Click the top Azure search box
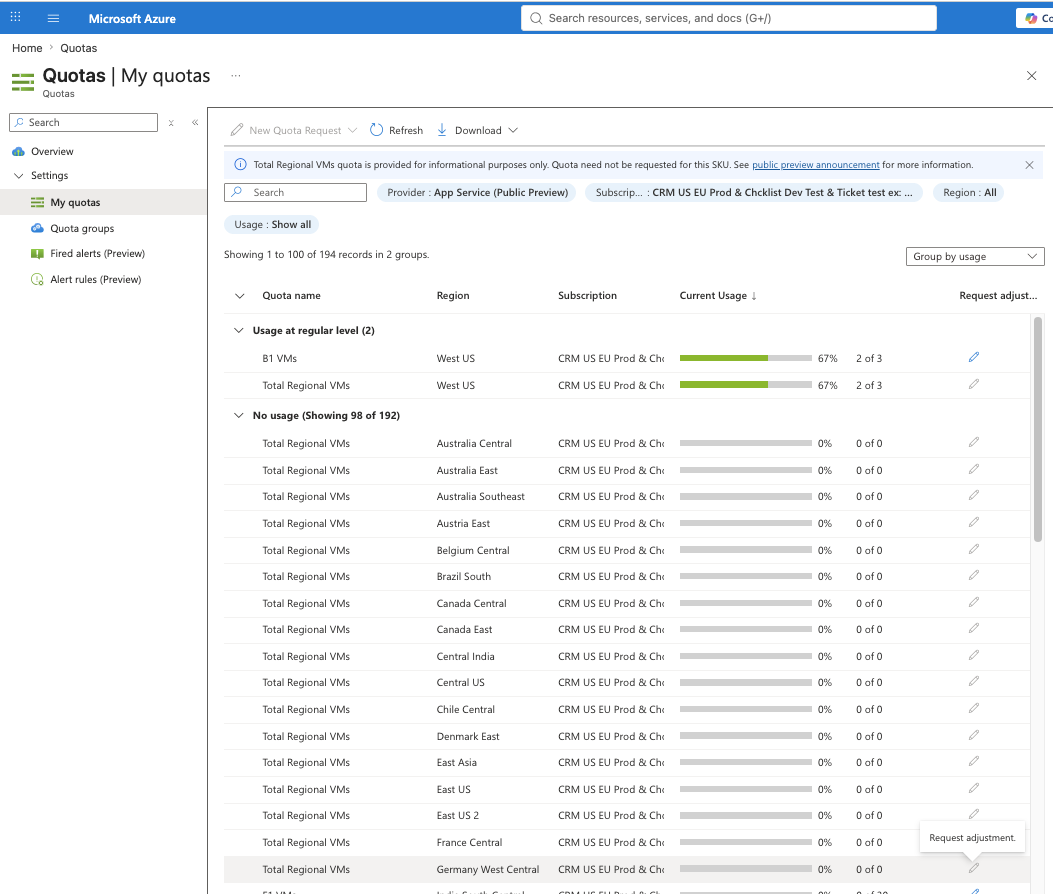The image size is (1053, 894). pyautogui.click(x=729, y=18)
